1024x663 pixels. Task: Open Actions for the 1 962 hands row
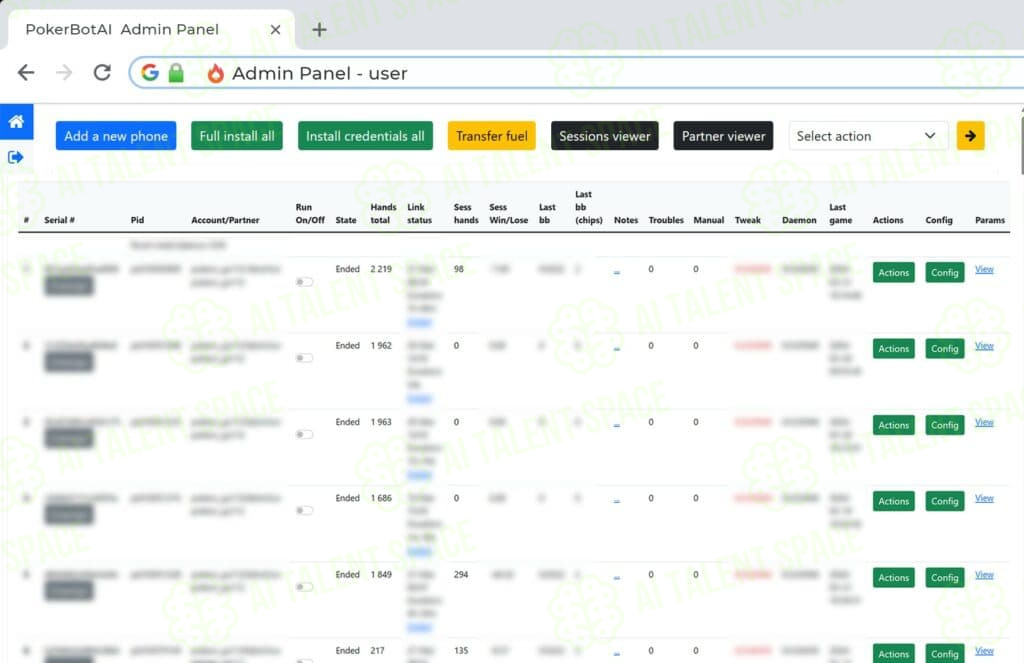893,349
